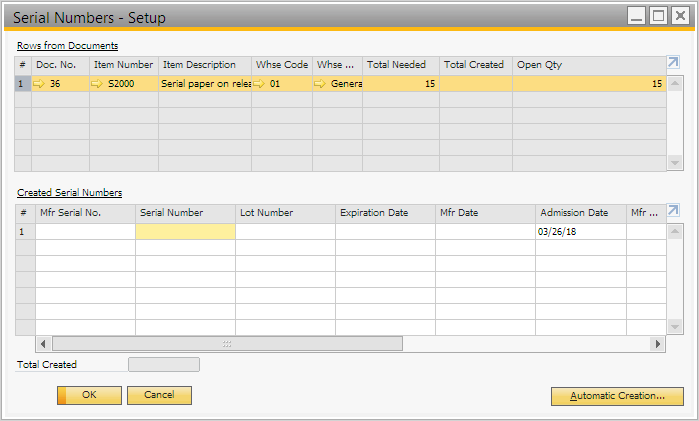The height and width of the screenshot is (421, 699).
Task: Click the Lot Number cell in first row
Action: point(285,231)
